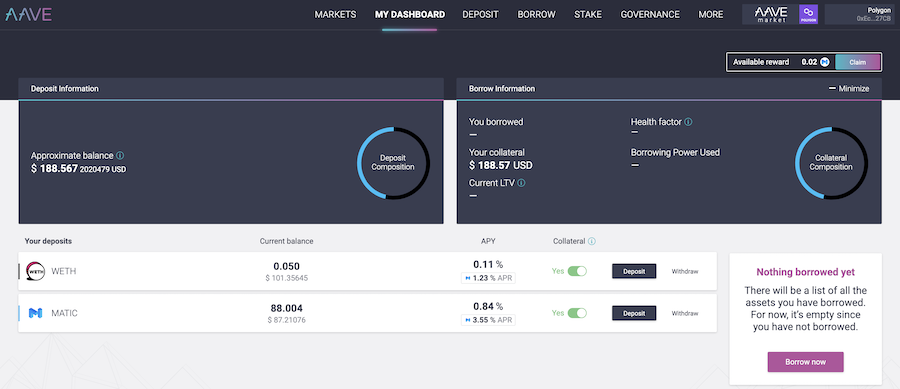Click the Health factor info icon
This screenshot has height=389, width=900.
pos(688,122)
